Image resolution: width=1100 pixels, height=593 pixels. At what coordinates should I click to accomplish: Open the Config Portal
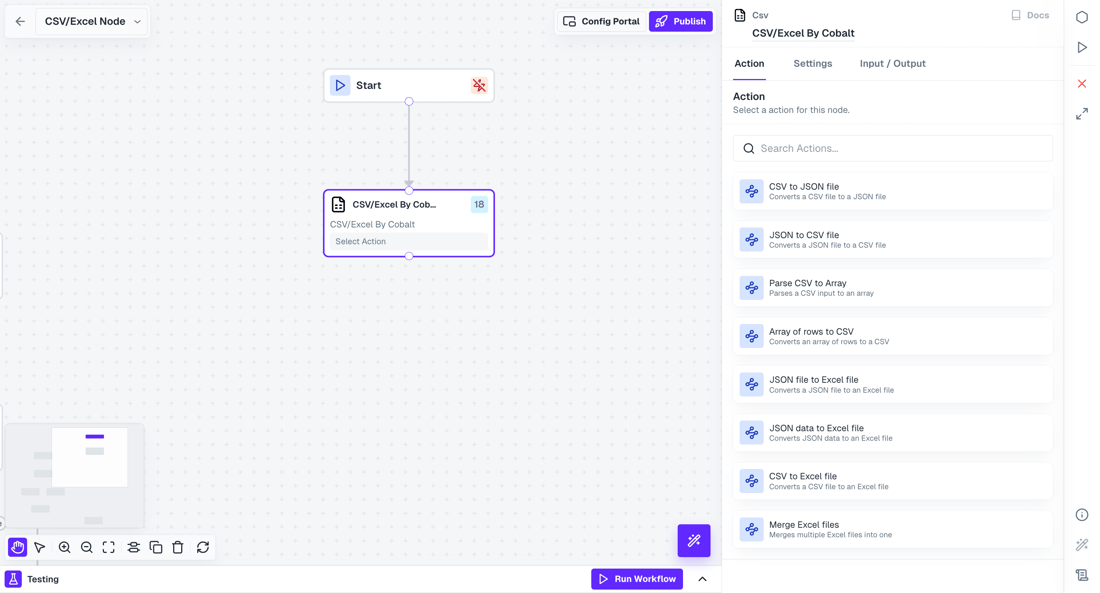(x=601, y=22)
